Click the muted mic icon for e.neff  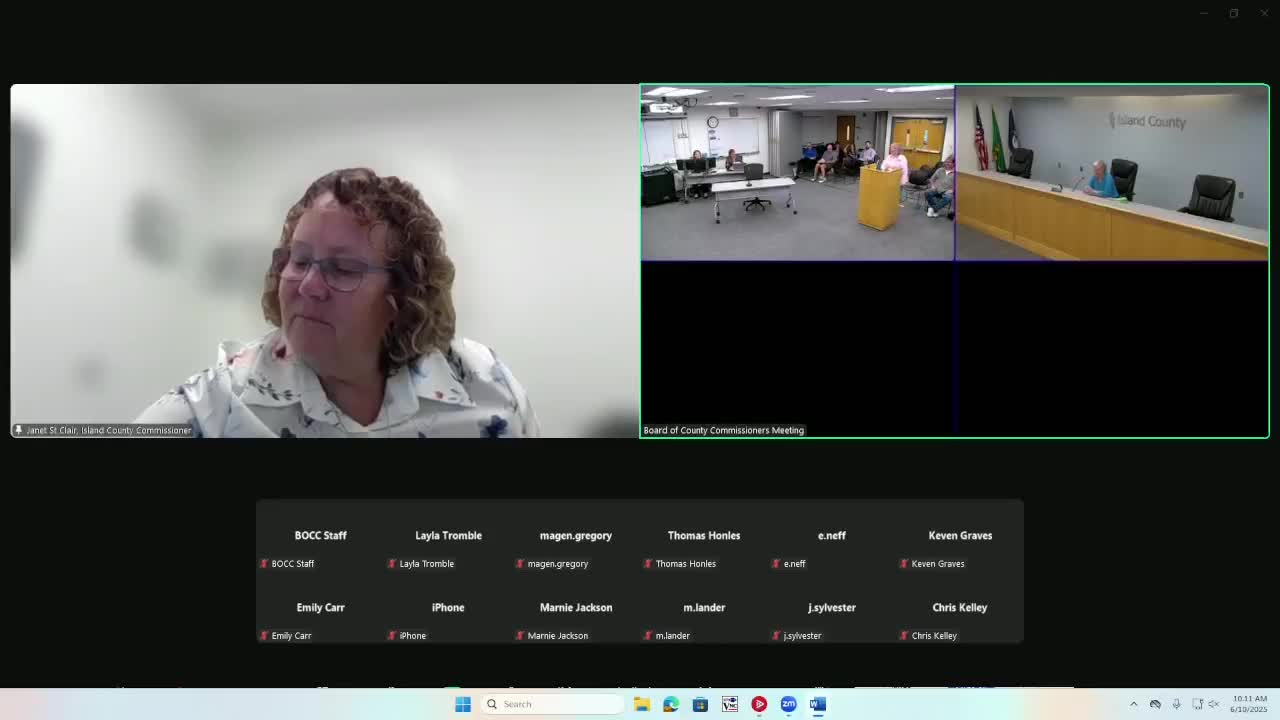tap(776, 564)
